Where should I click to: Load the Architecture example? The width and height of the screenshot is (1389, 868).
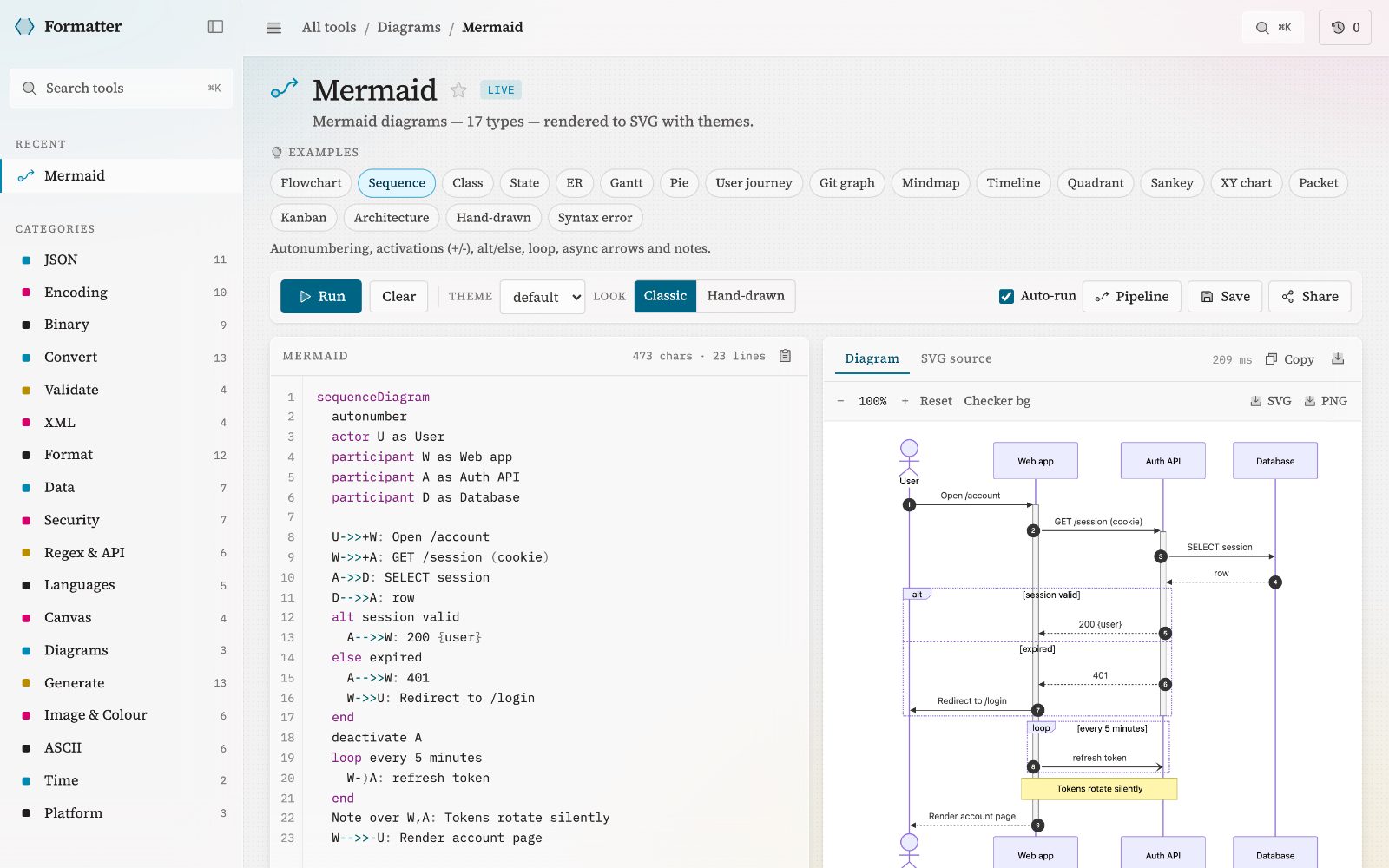392,218
